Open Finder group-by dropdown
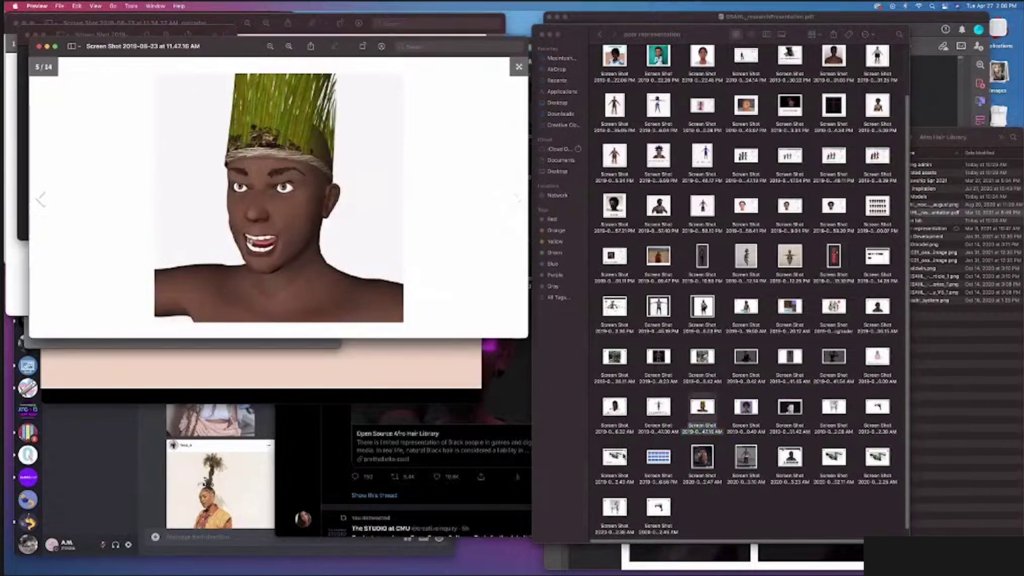Image resolution: width=1024 pixels, height=576 pixels. tap(814, 35)
